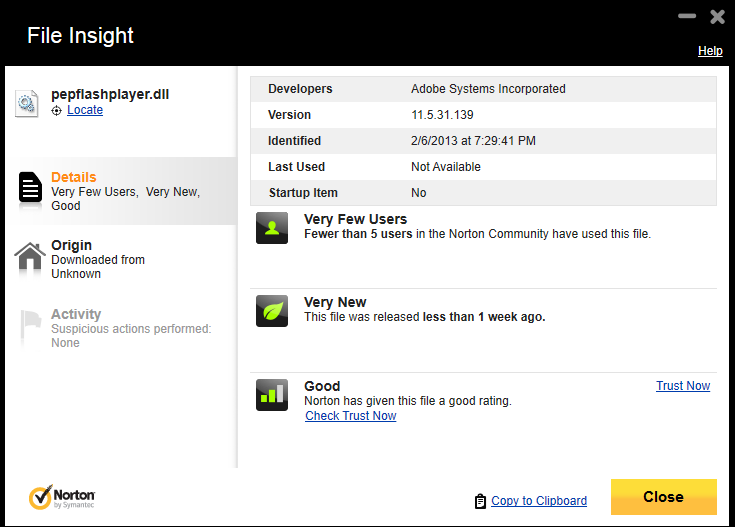Click the Norton by Symantec logo
The image size is (735, 527).
[62, 497]
